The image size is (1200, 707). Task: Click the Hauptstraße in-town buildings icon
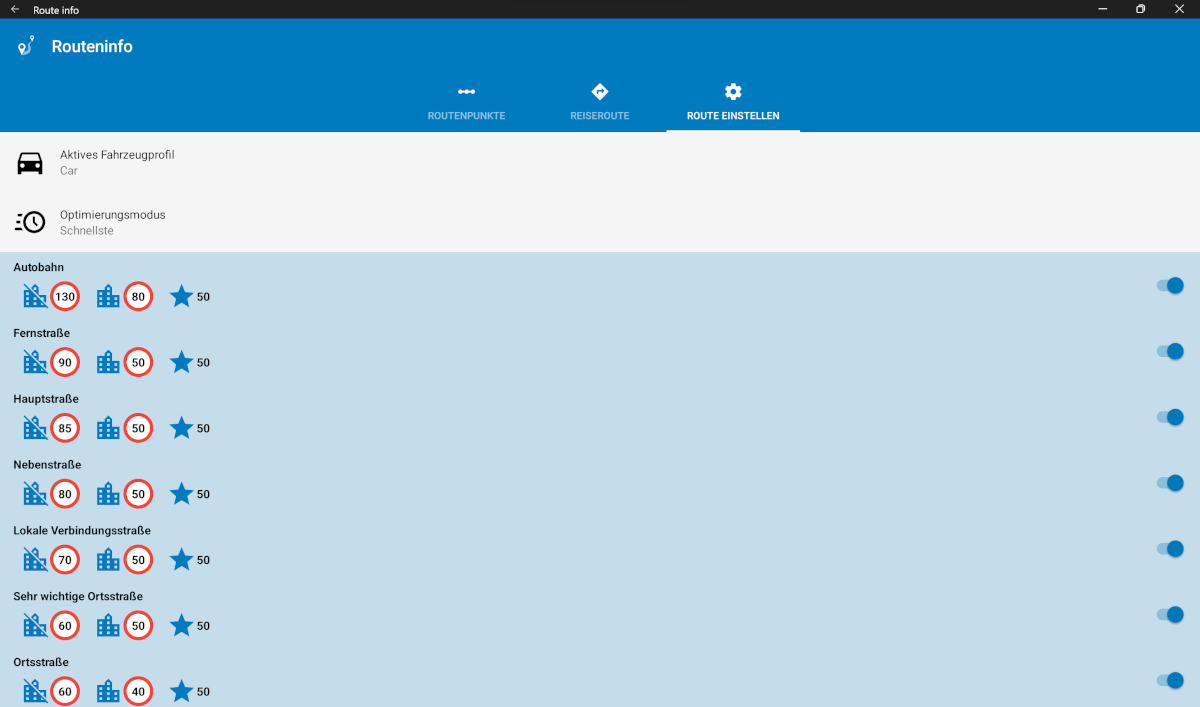[108, 428]
